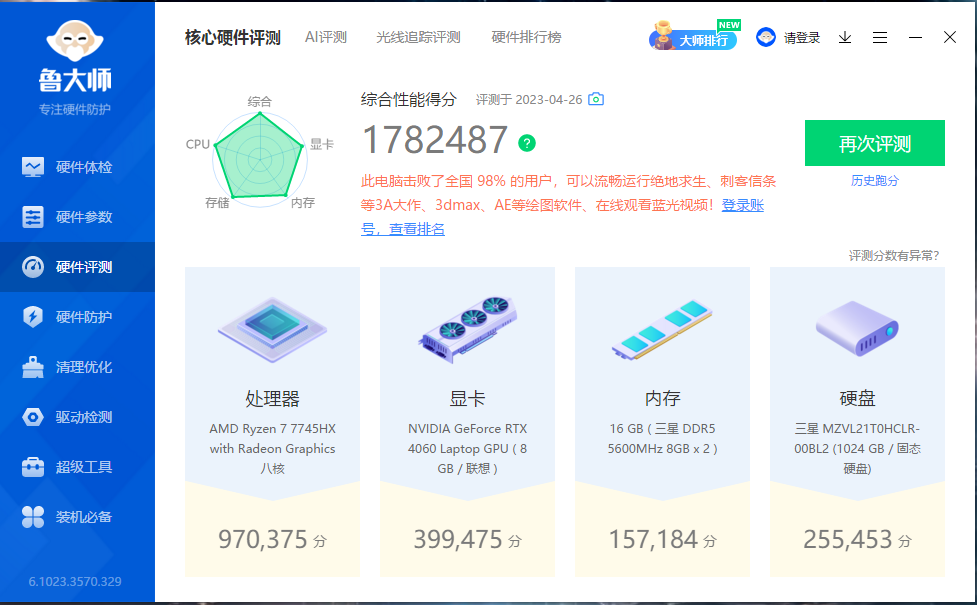Image resolution: width=977 pixels, height=605 pixels.
Task: Switch to the 光线追踪评测 tab
Action: pyautogui.click(x=418, y=37)
